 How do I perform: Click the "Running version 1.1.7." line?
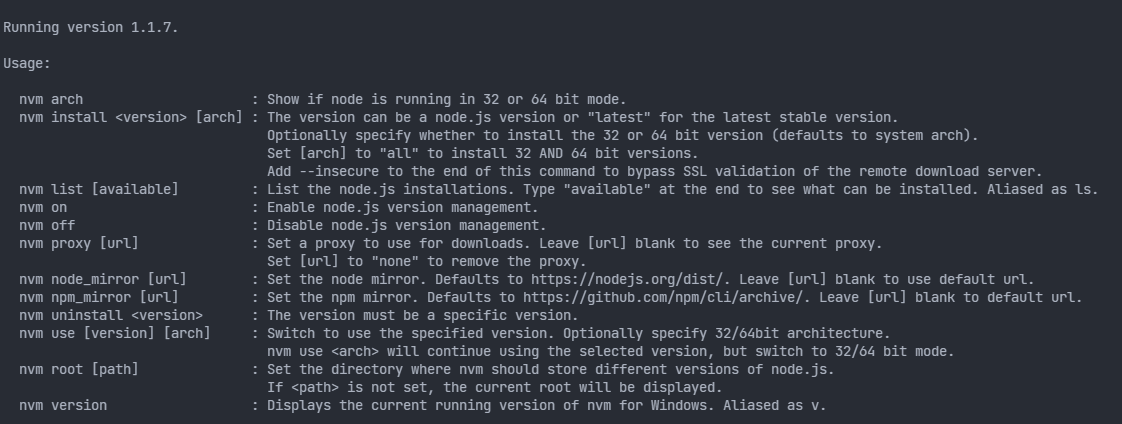click(91, 27)
